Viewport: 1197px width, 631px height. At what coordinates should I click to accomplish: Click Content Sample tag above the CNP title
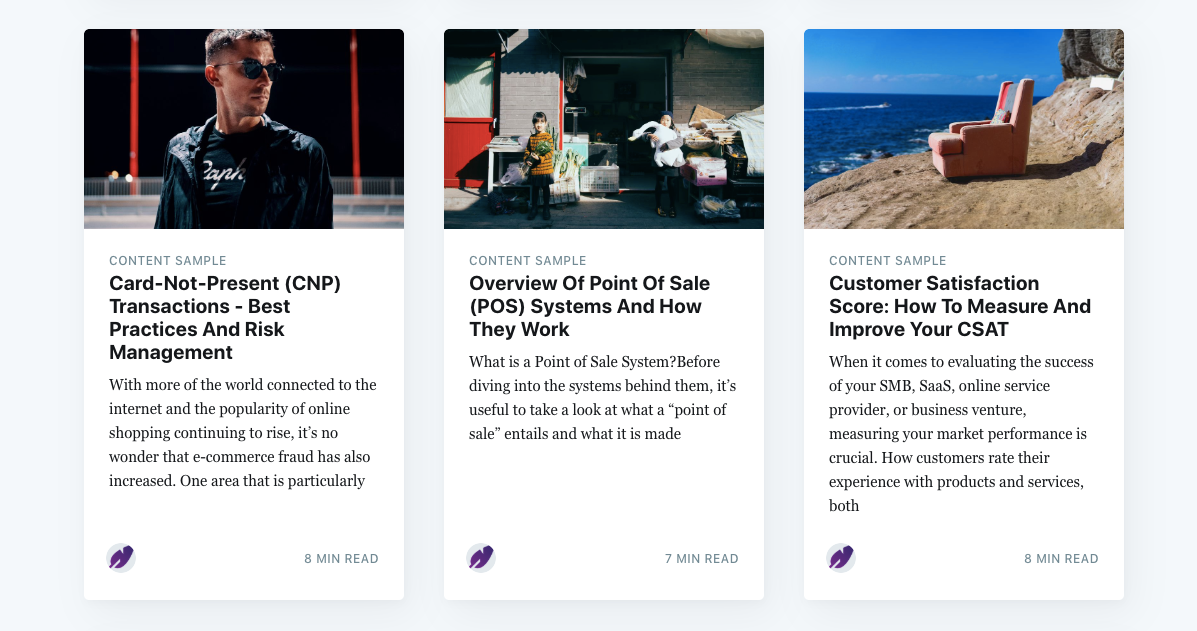point(167,260)
